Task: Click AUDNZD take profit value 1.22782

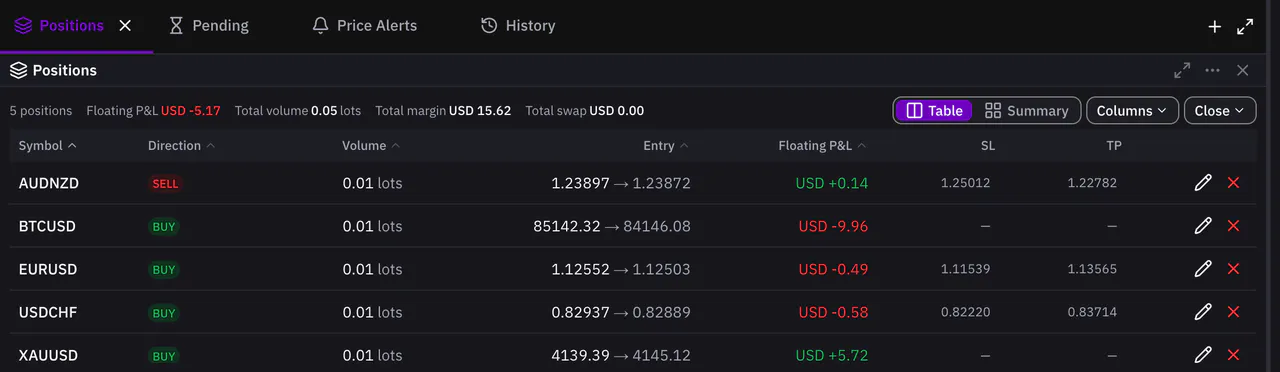Action: (1092, 183)
